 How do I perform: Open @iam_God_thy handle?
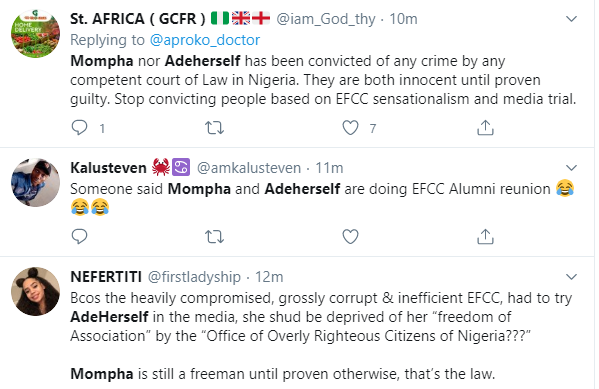(x=326, y=19)
